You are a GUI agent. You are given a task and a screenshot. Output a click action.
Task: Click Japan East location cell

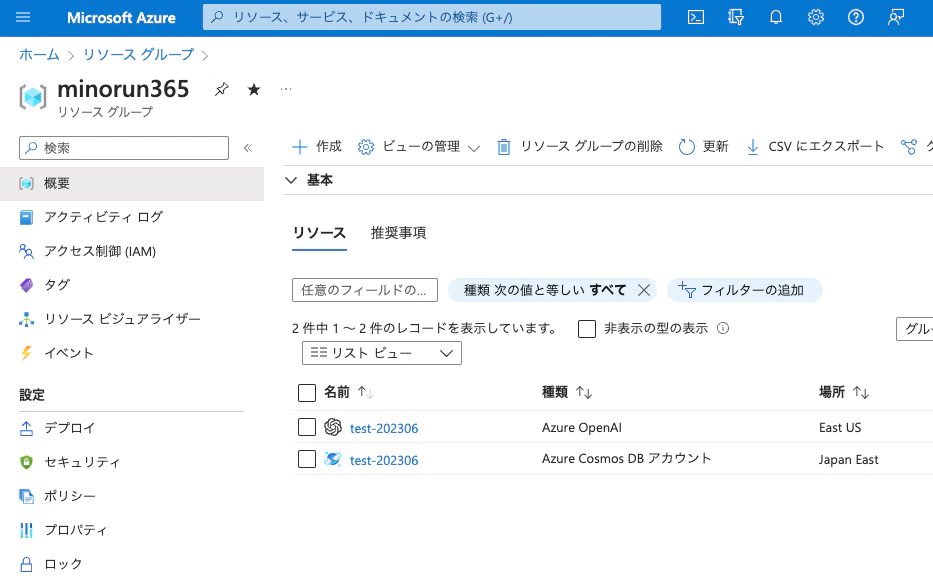[849, 459]
